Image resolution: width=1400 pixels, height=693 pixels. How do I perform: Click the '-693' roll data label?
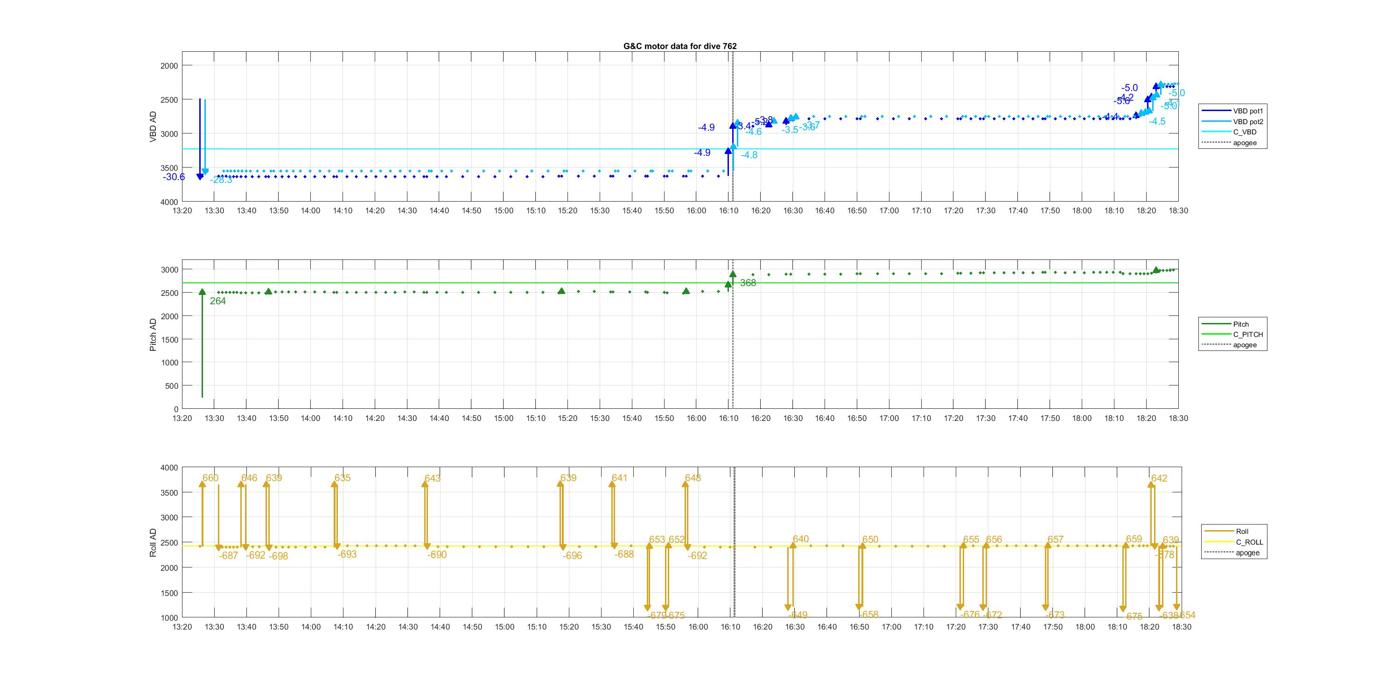pos(347,554)
